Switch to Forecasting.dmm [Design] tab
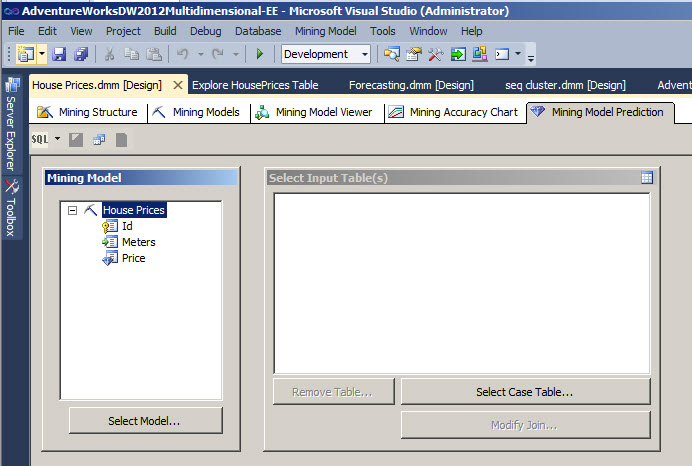 pyautogui.click(x=411, y=85)
